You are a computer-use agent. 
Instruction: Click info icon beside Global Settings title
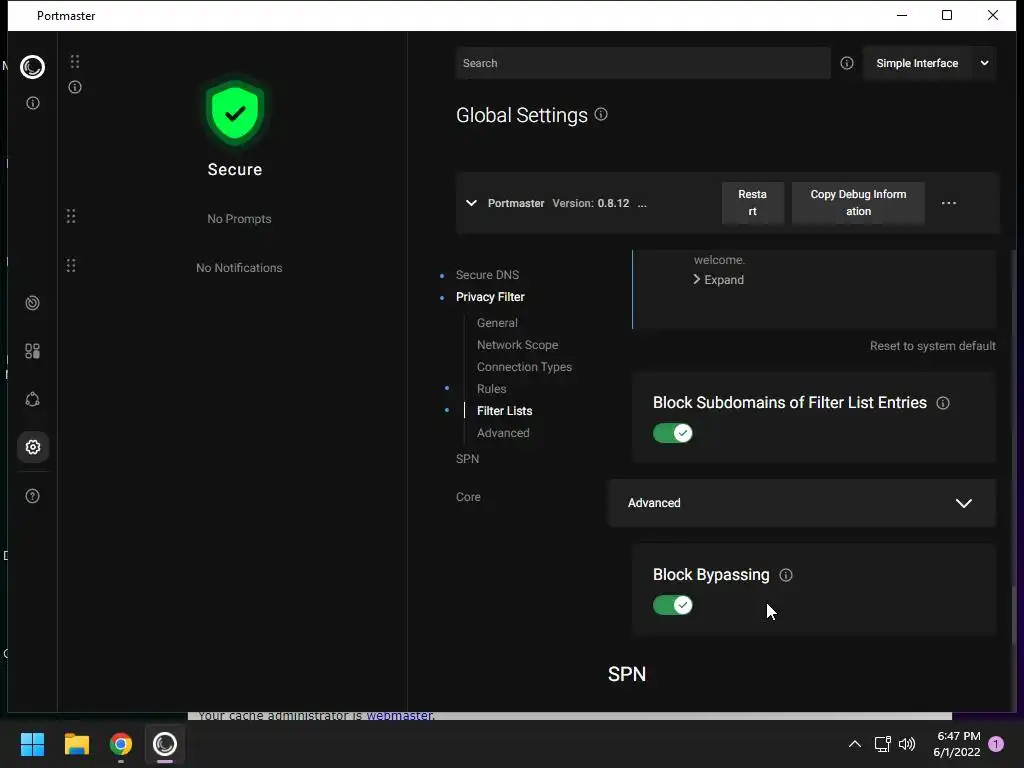click(601, 114)
